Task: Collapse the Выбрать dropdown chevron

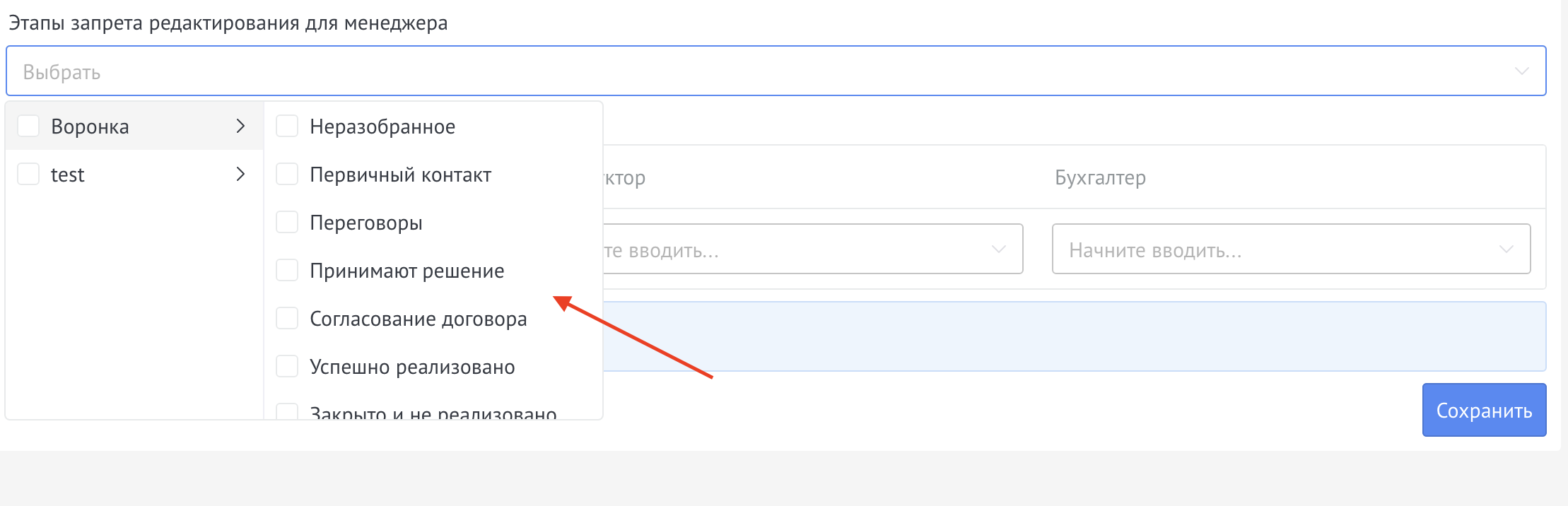Action: [1521, 71]
